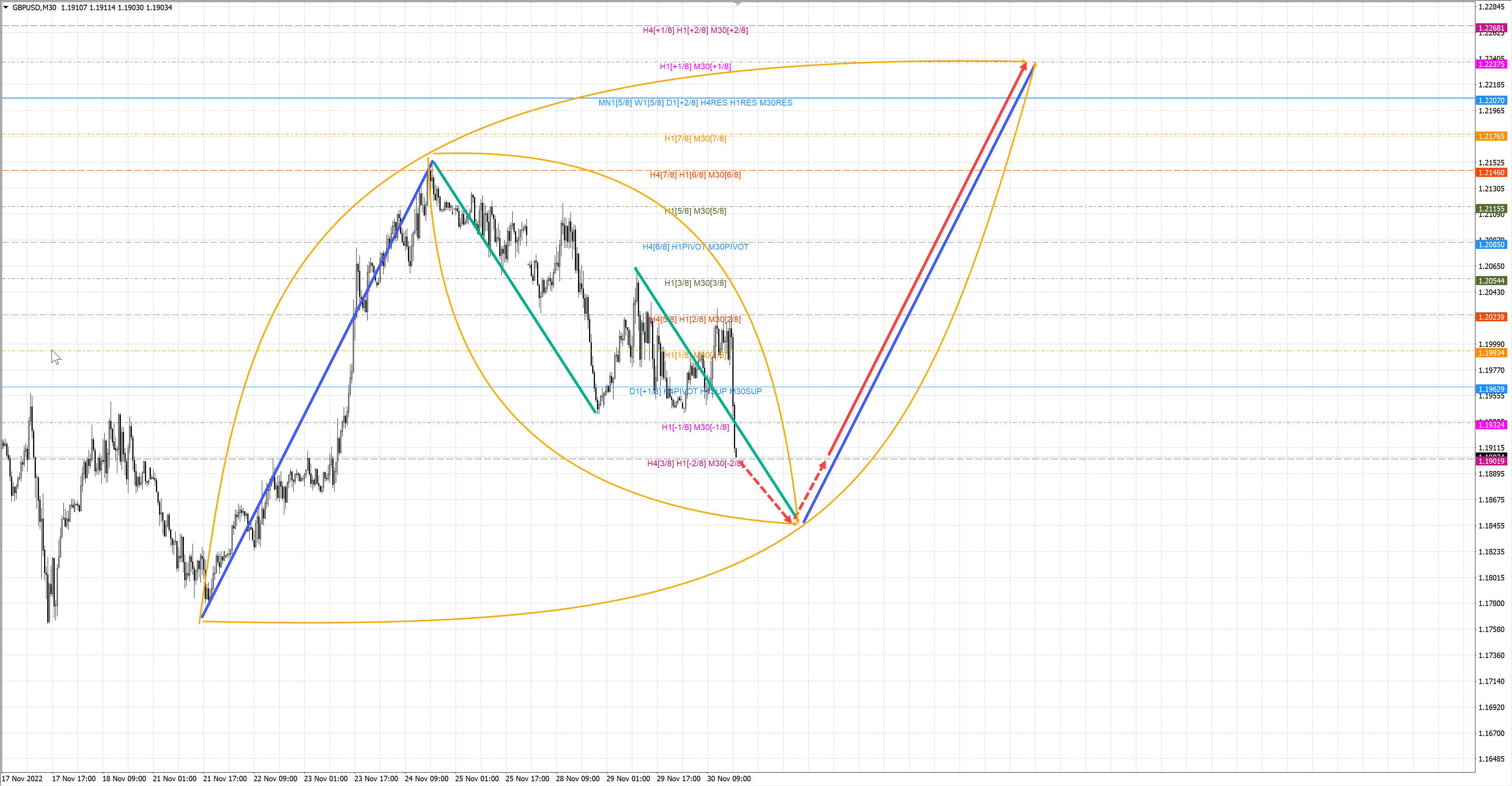Screen dimensions: 1512x786
Task: Click the magenta 1.22375 price label
Action: coord(1491,64)
